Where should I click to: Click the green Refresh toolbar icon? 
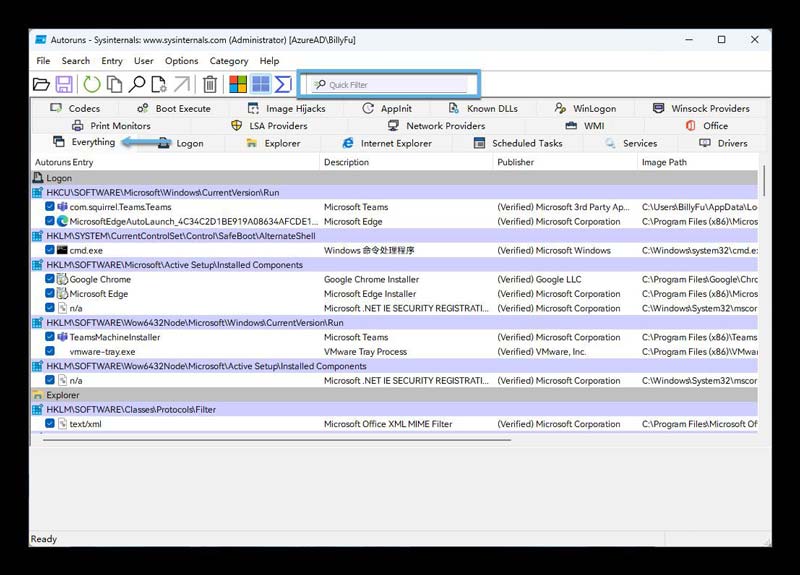tap(92, 84)
